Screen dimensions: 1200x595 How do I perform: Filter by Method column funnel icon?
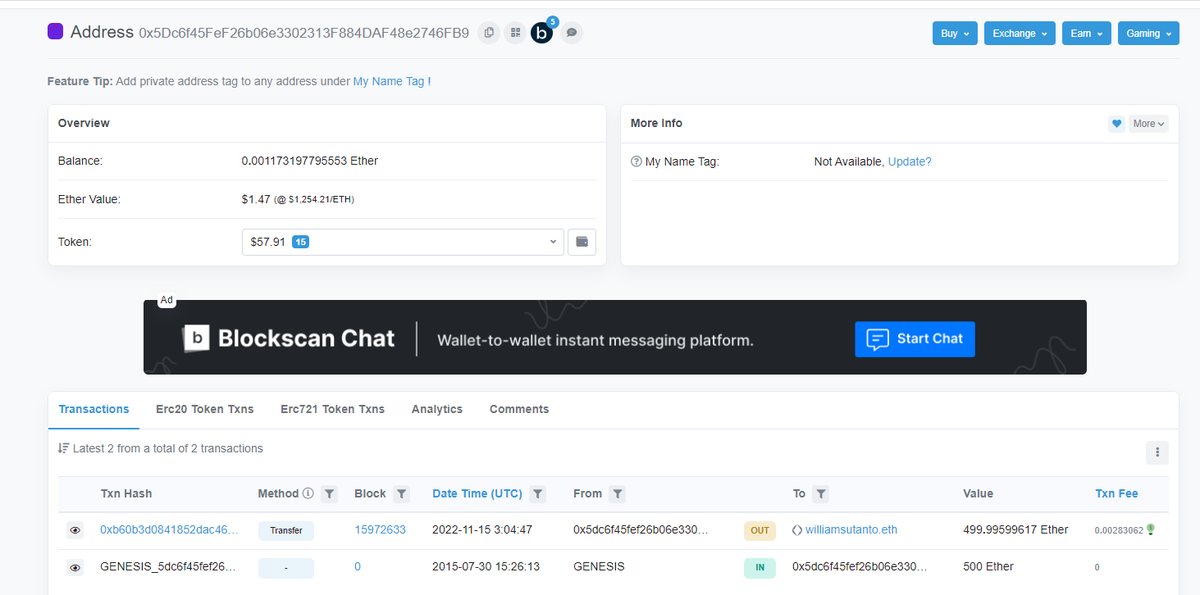click(330, 494)
